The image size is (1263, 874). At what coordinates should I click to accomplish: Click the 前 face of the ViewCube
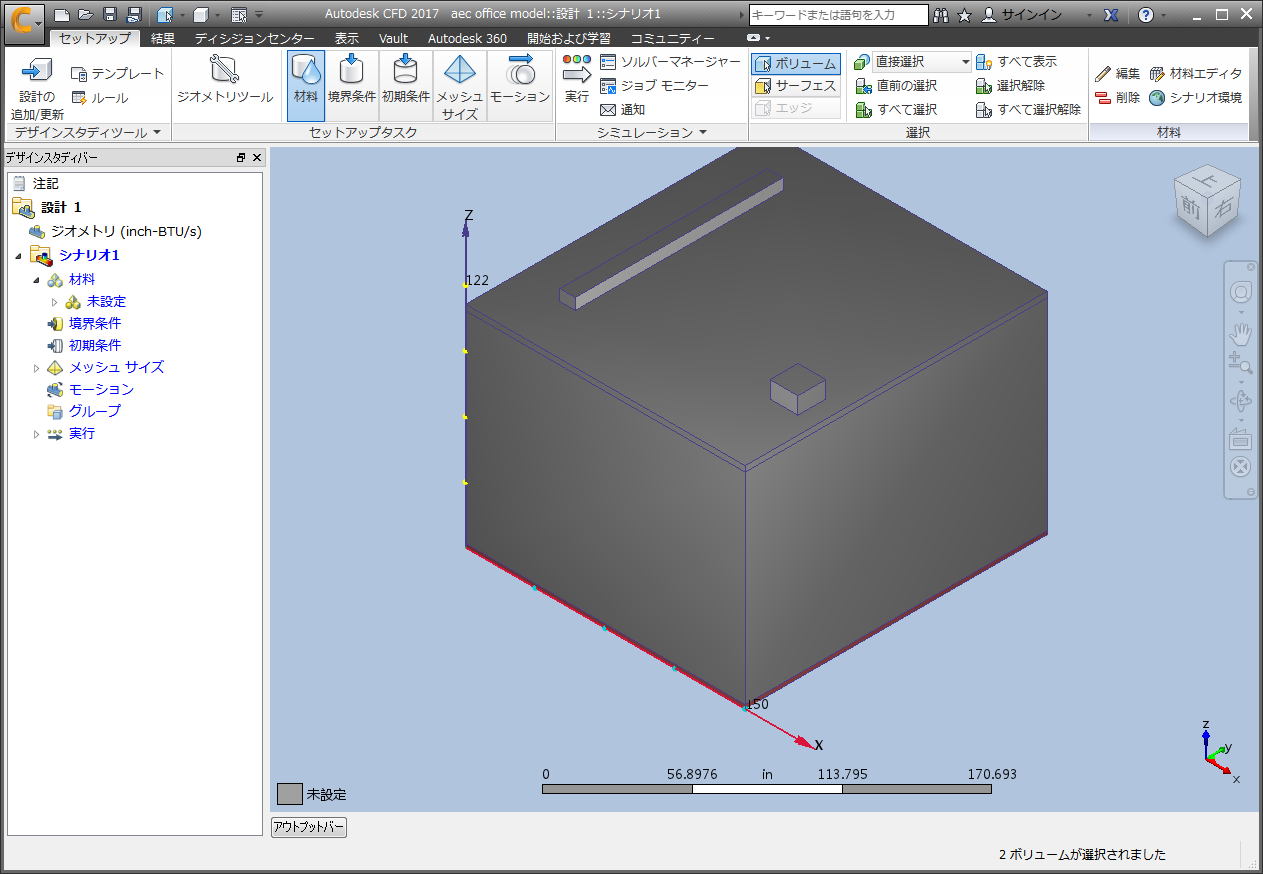point(1190,207)
